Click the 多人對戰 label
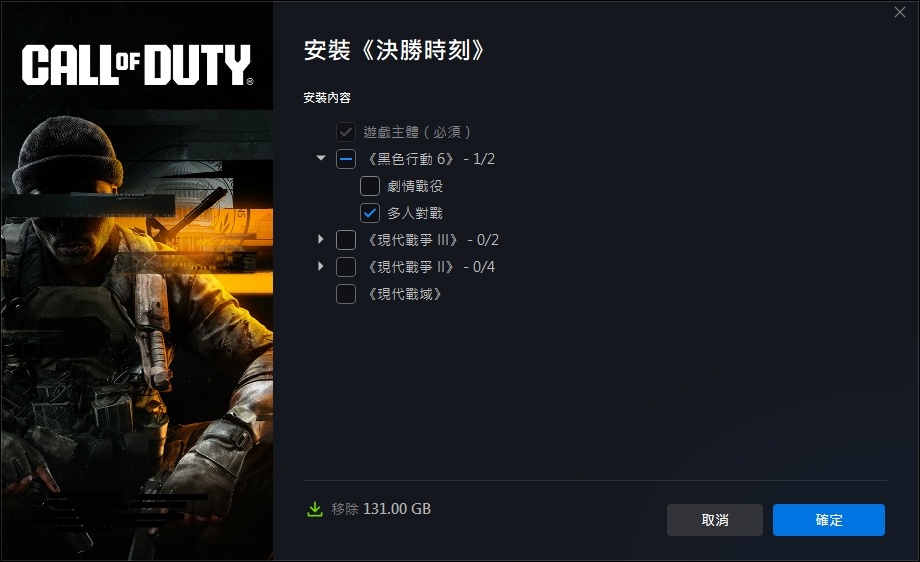This screenshot has height=562, width=920. [x=415, y=213]
